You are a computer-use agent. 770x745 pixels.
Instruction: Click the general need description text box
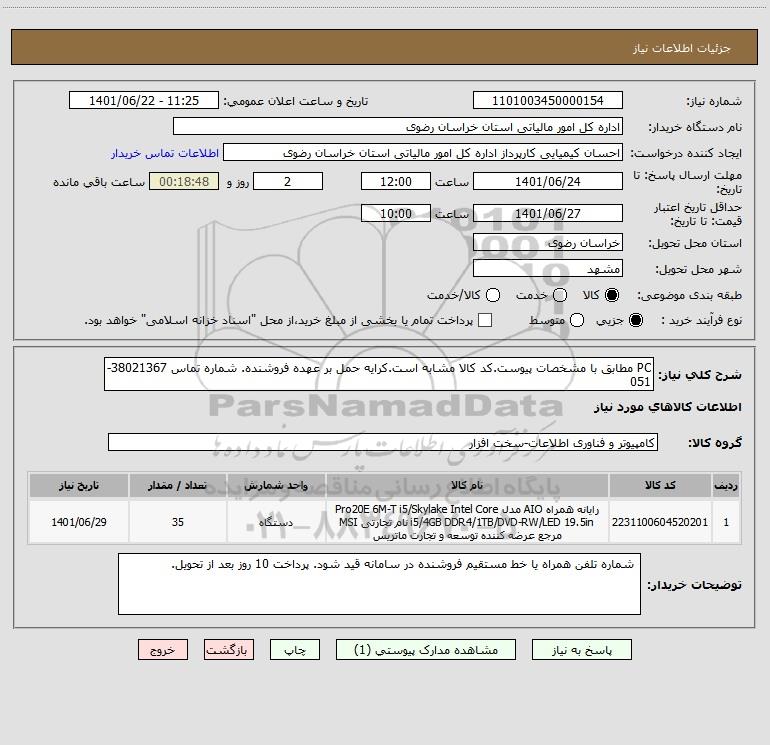pos(379,374)
